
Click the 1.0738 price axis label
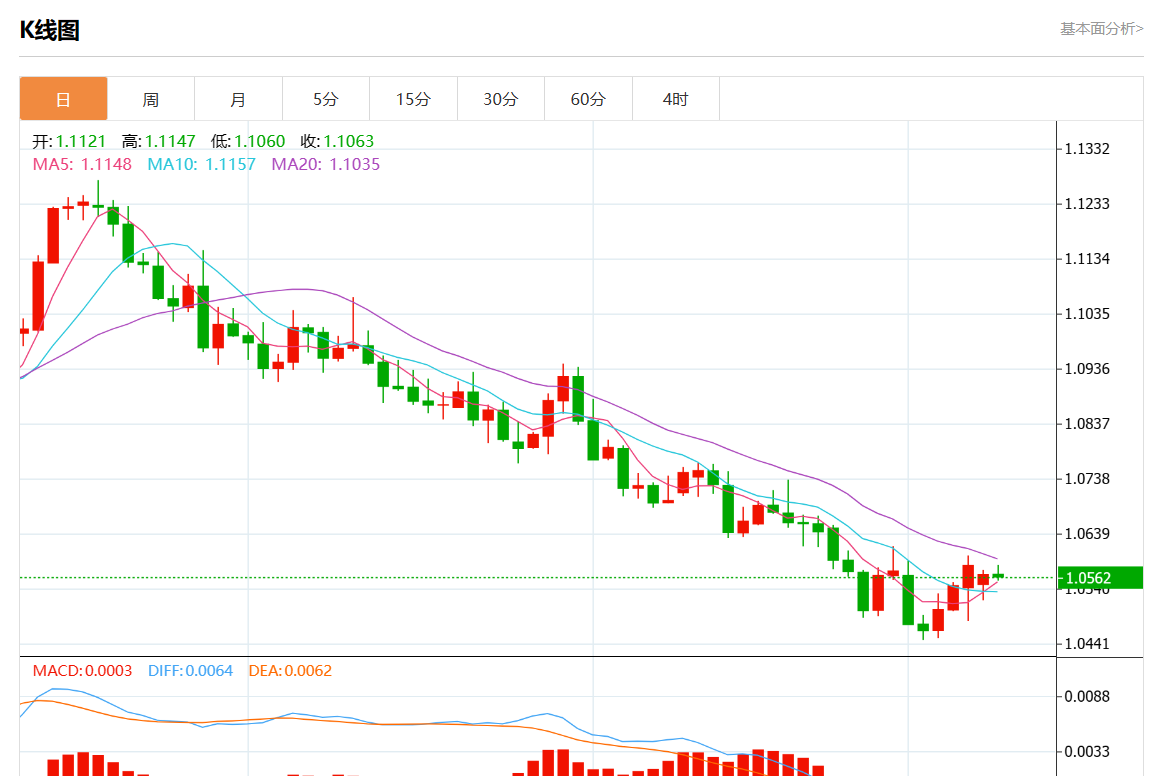tap(1087, 479)
